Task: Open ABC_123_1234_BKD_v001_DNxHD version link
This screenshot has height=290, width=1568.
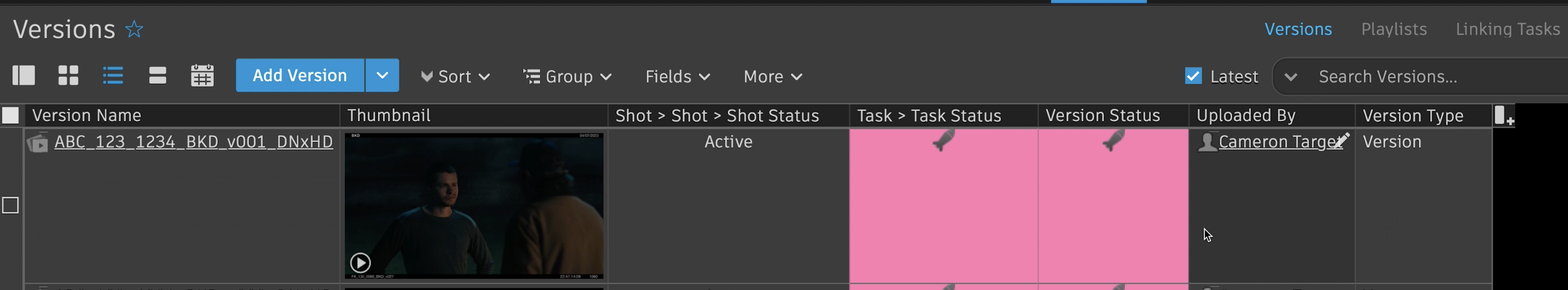Action: (x=193, y=142)
